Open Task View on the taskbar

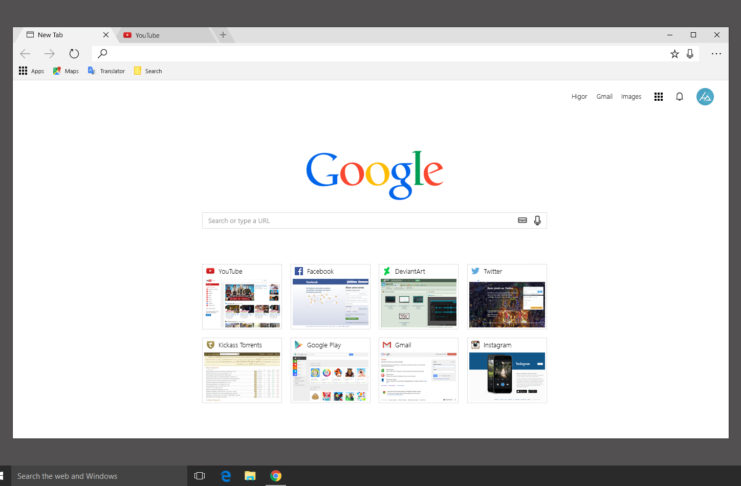tap(200, 476)
